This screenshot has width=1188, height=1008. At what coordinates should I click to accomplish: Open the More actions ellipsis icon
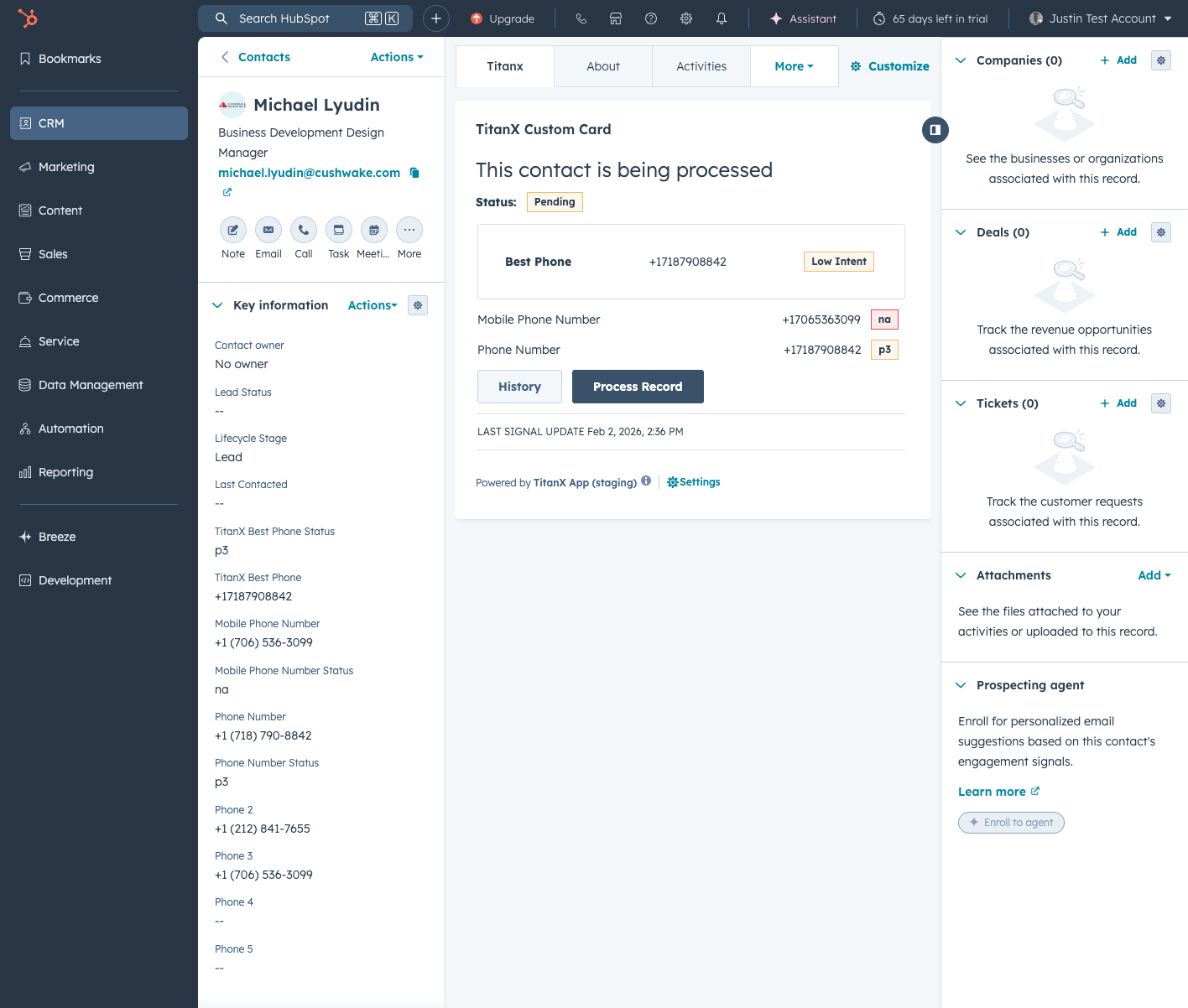click(409, 230)
